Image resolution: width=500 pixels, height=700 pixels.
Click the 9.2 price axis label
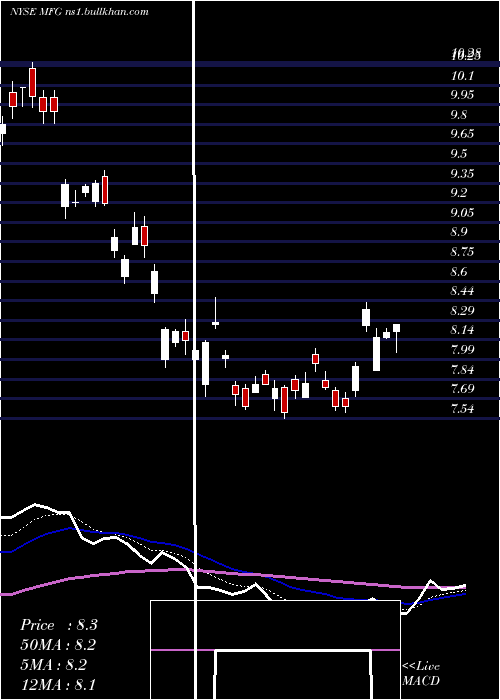coord(459,193)
